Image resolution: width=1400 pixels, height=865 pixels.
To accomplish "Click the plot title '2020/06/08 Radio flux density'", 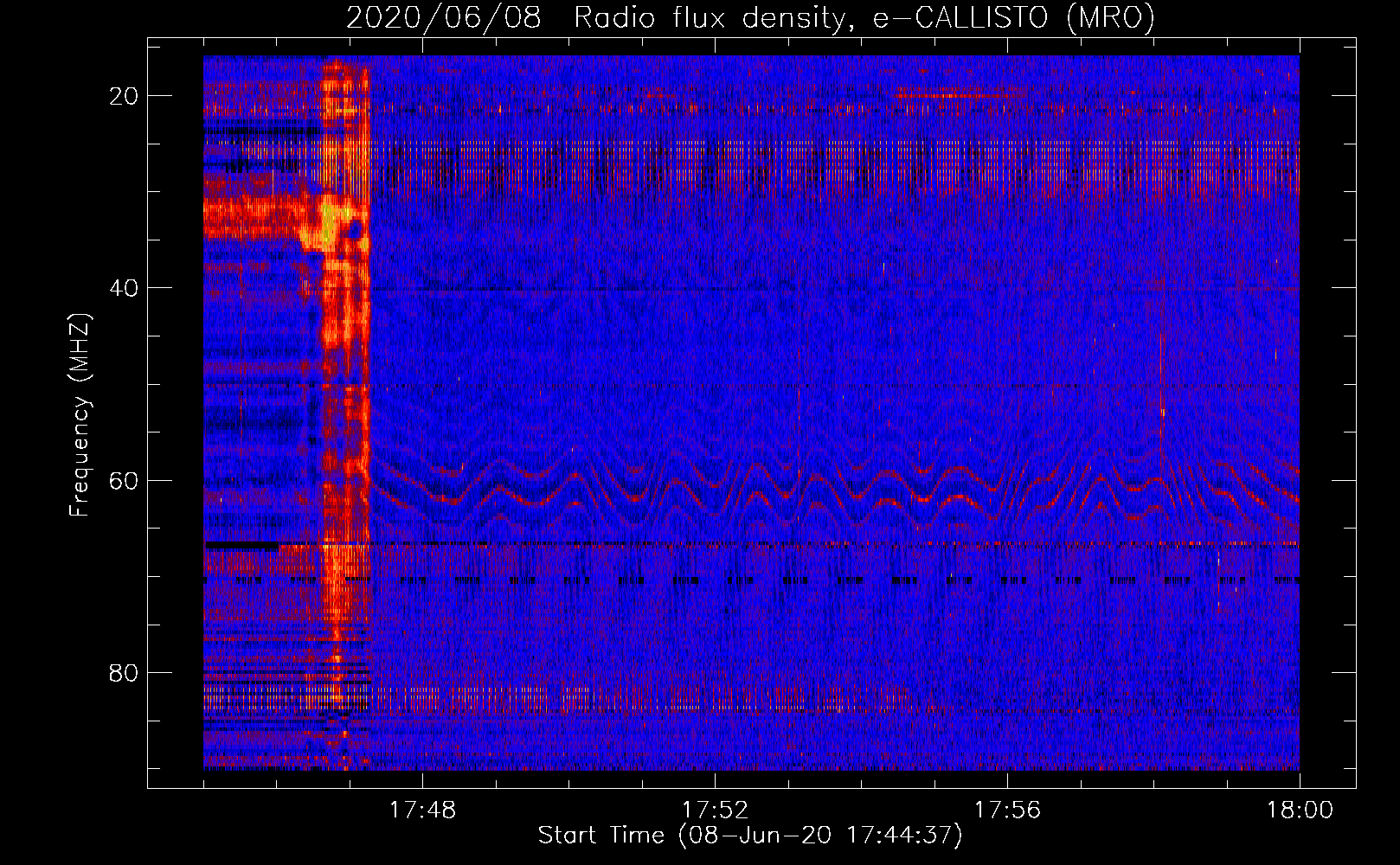I will tap(750, 17).
